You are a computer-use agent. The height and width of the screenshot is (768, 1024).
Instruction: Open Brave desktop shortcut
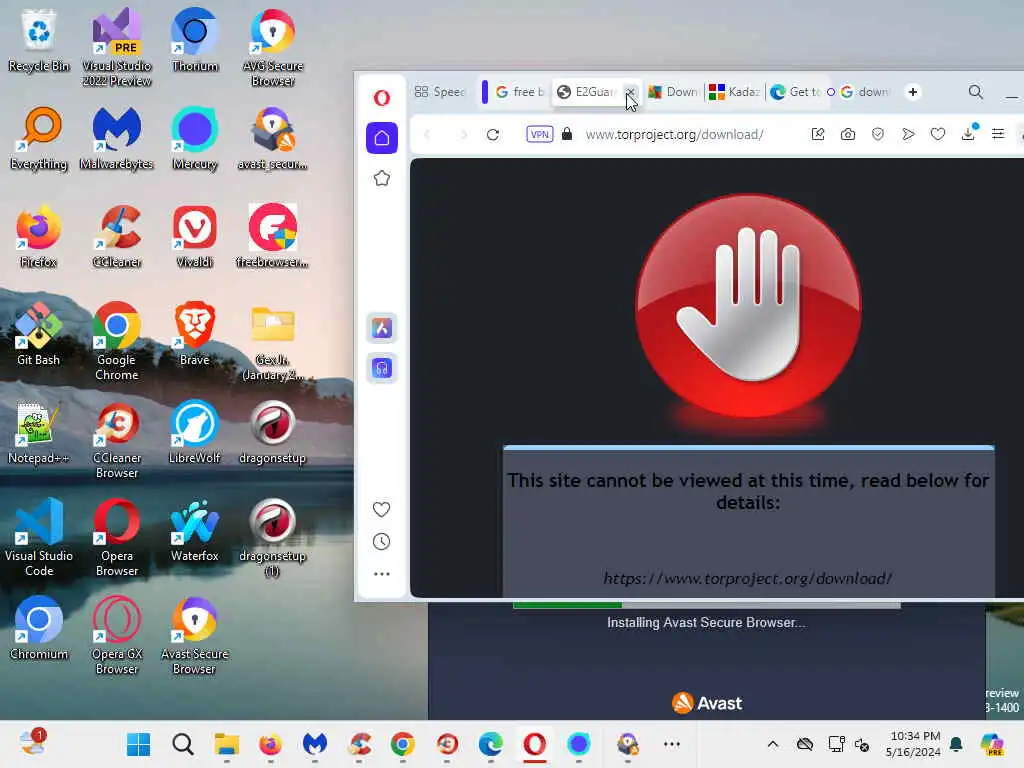click(195, 334)
